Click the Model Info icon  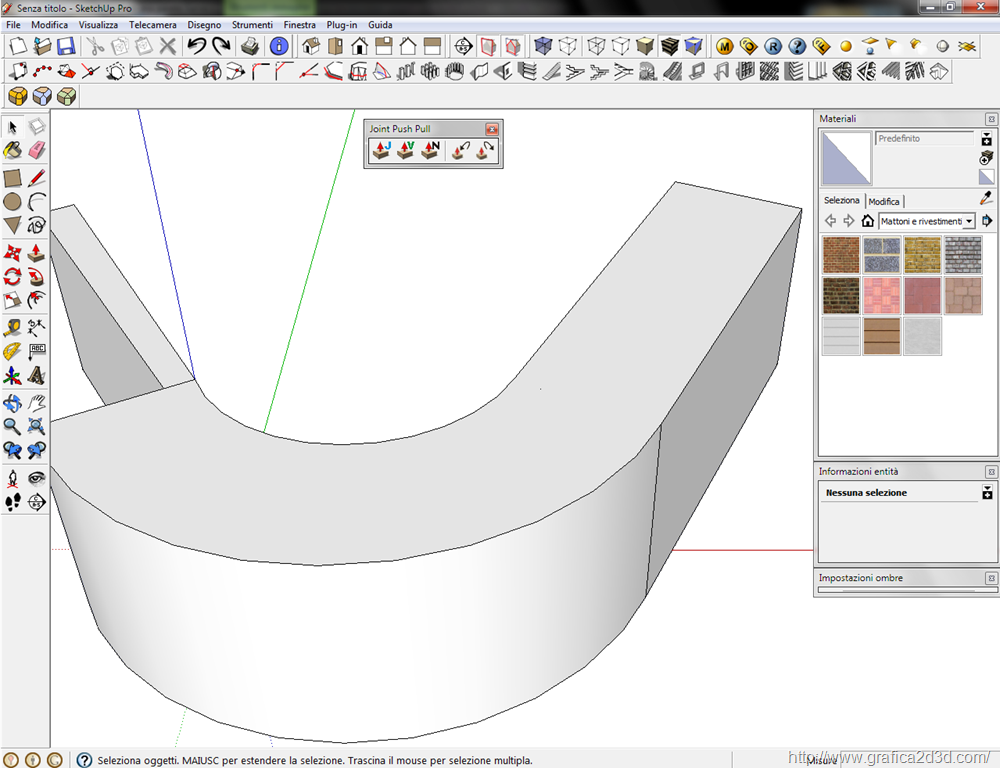(x=279, y=46)
